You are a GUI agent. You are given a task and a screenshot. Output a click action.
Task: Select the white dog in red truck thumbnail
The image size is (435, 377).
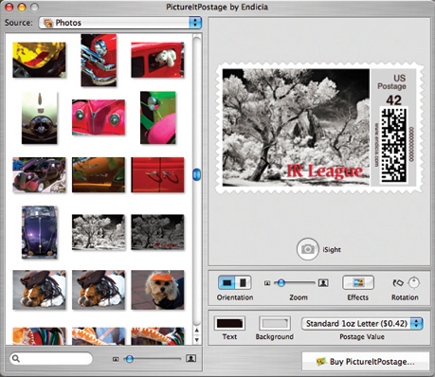coord(158,60)
